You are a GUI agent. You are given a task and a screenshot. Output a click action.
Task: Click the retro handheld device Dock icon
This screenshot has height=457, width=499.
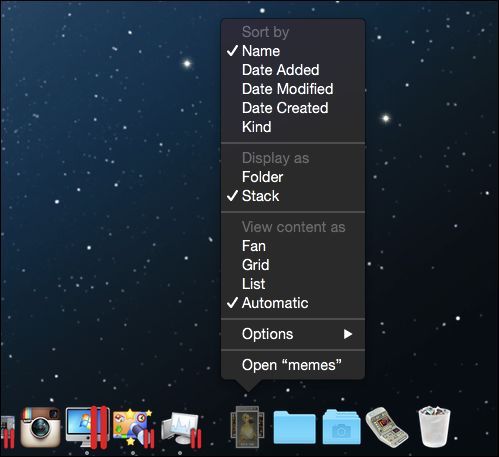[x=387, y=427]
